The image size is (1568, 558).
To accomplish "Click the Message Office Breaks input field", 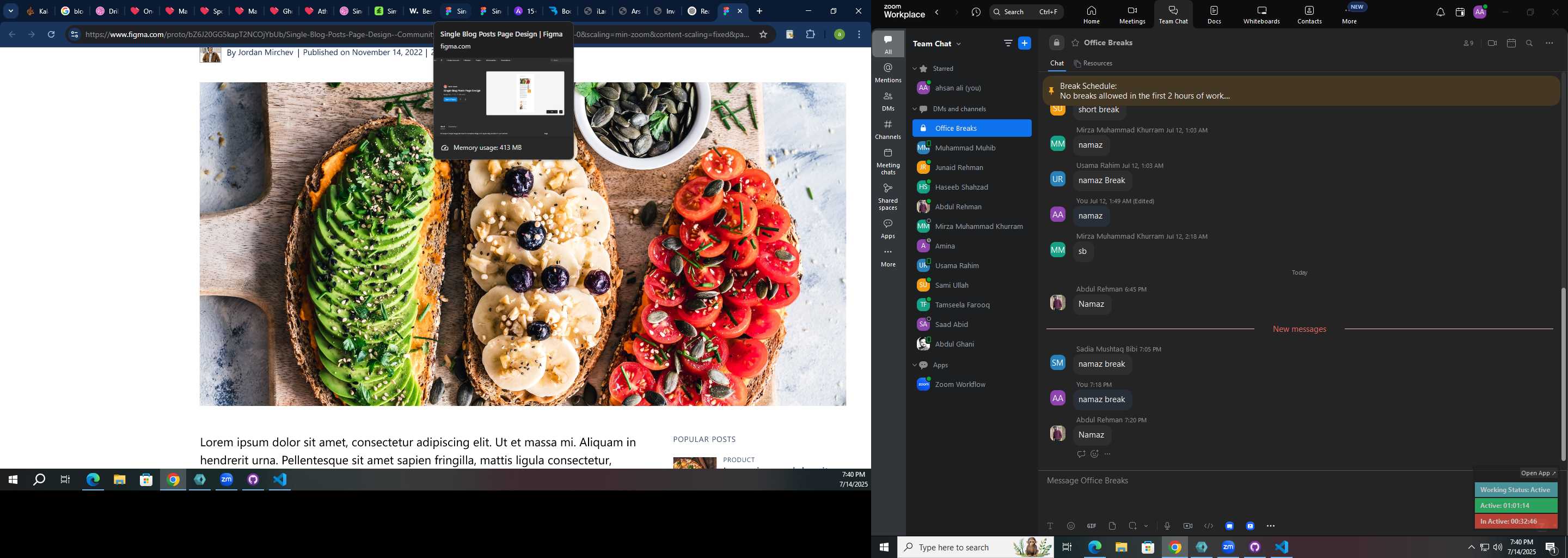I will coord(1257,481).
